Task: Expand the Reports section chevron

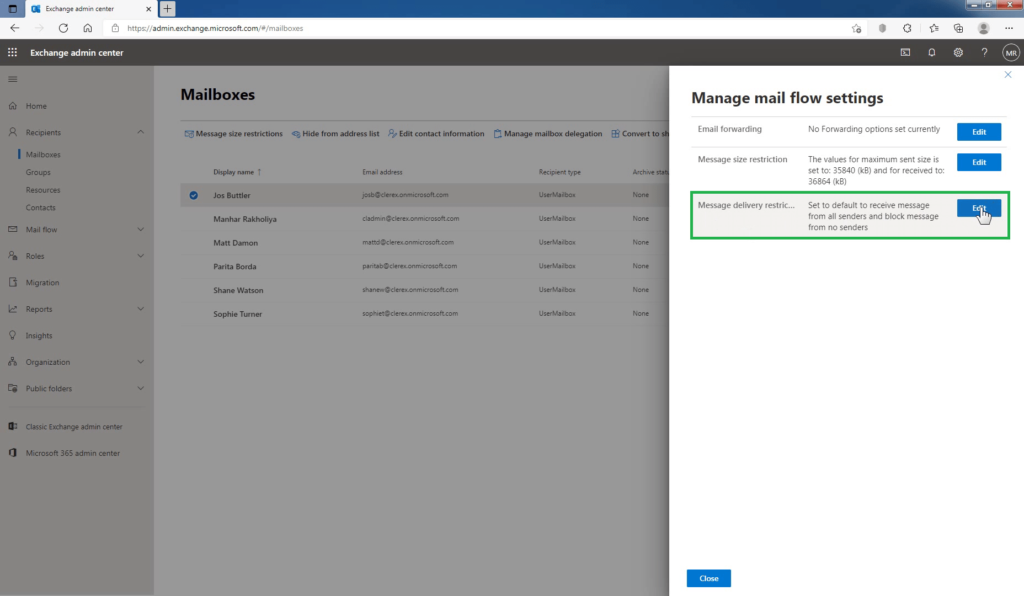Action: (x=140, y=309)
